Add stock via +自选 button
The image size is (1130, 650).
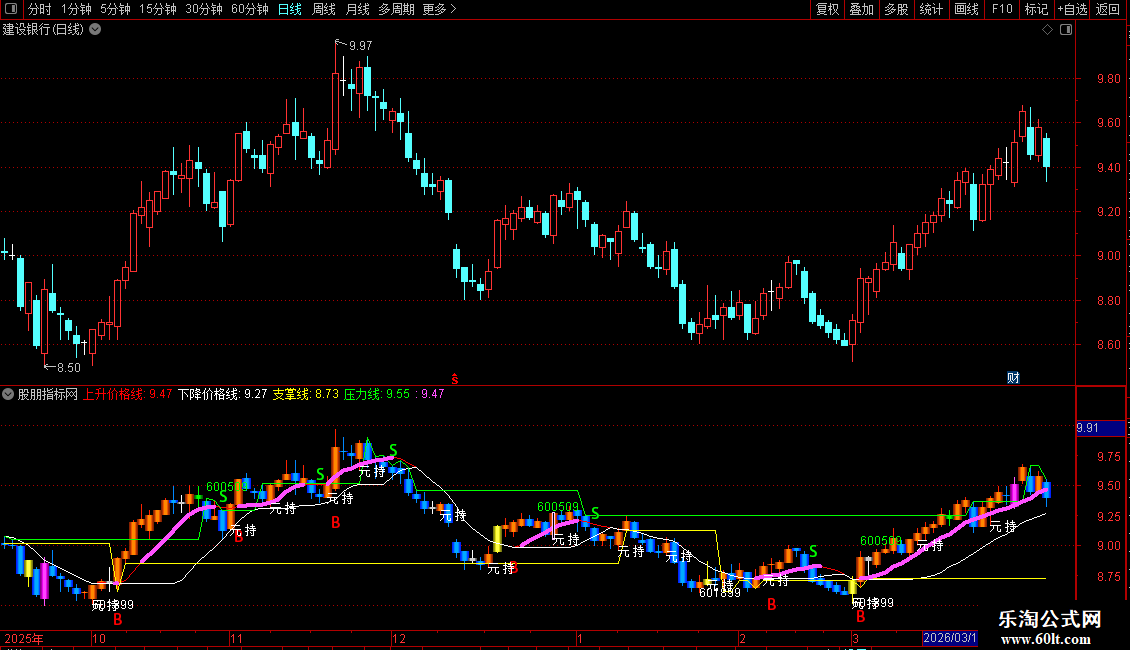click(1072, 9)
